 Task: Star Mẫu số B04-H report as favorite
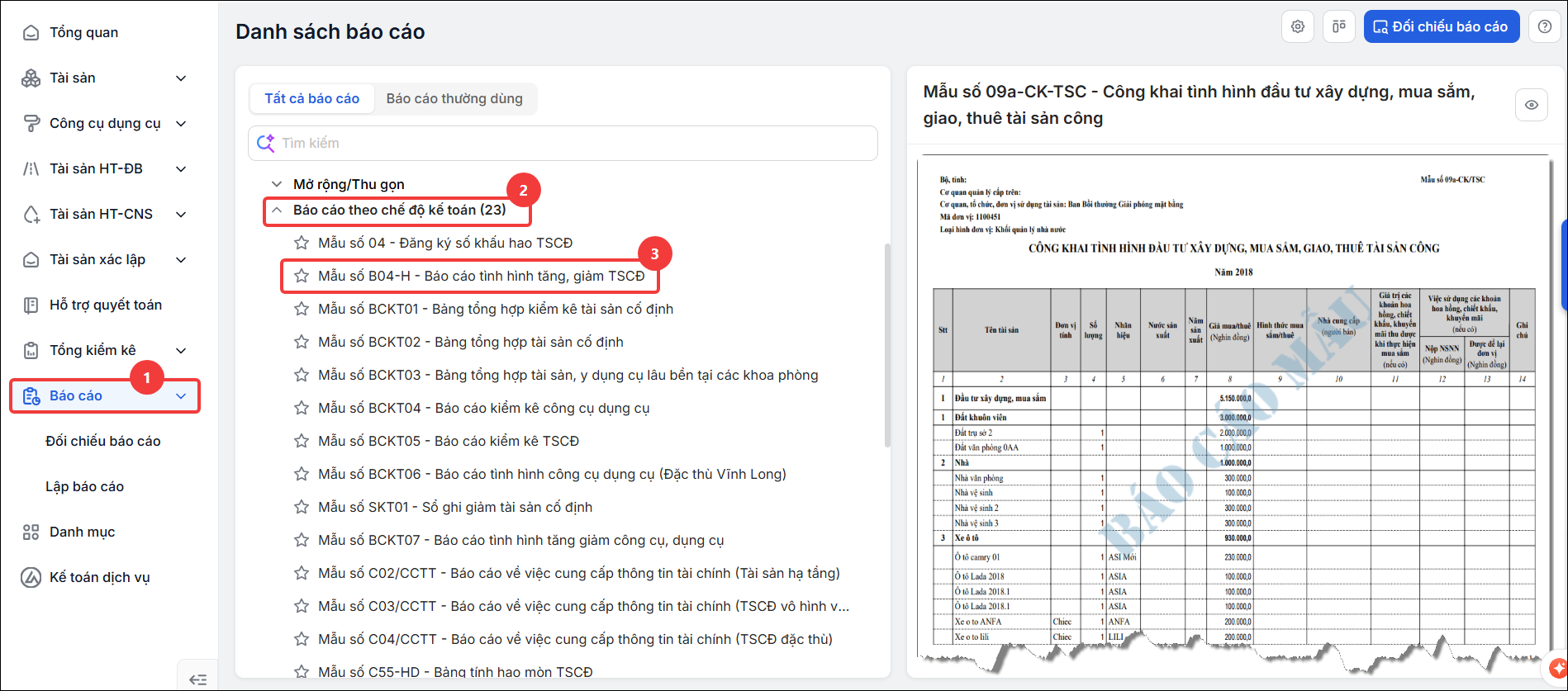(302, 276)
